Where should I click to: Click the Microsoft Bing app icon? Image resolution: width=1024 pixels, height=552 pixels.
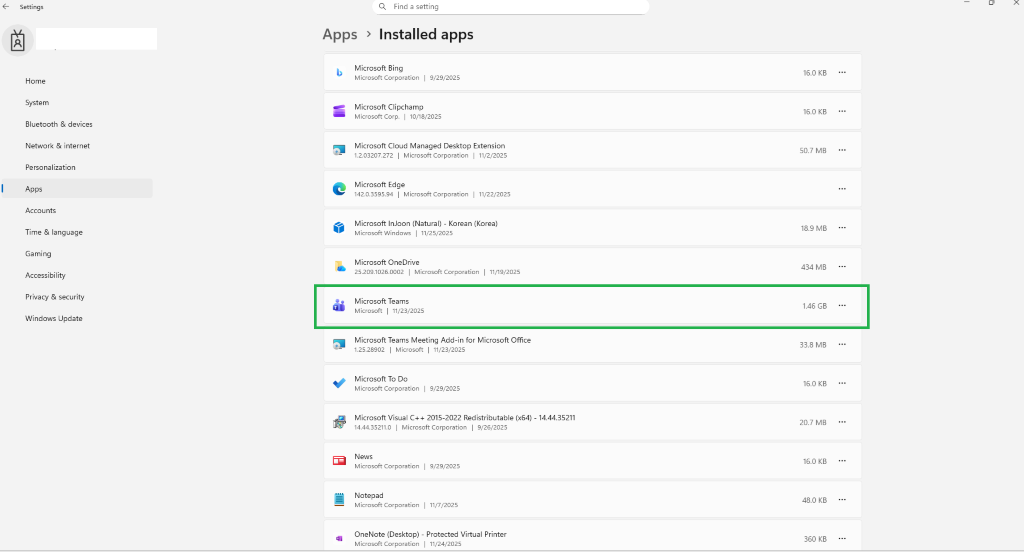point(339,73)
